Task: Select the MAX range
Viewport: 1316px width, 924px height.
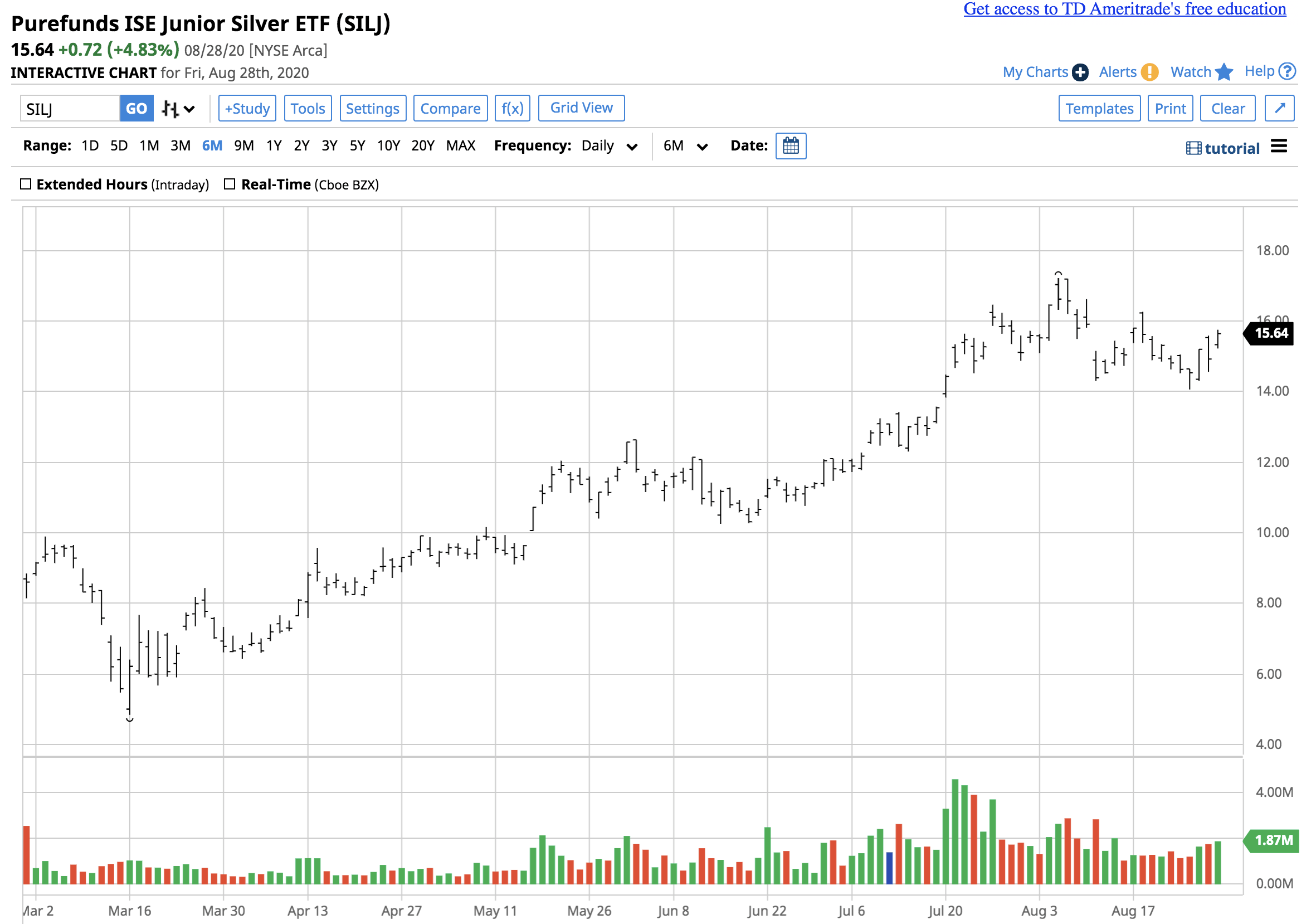Action: pos(461,145)
